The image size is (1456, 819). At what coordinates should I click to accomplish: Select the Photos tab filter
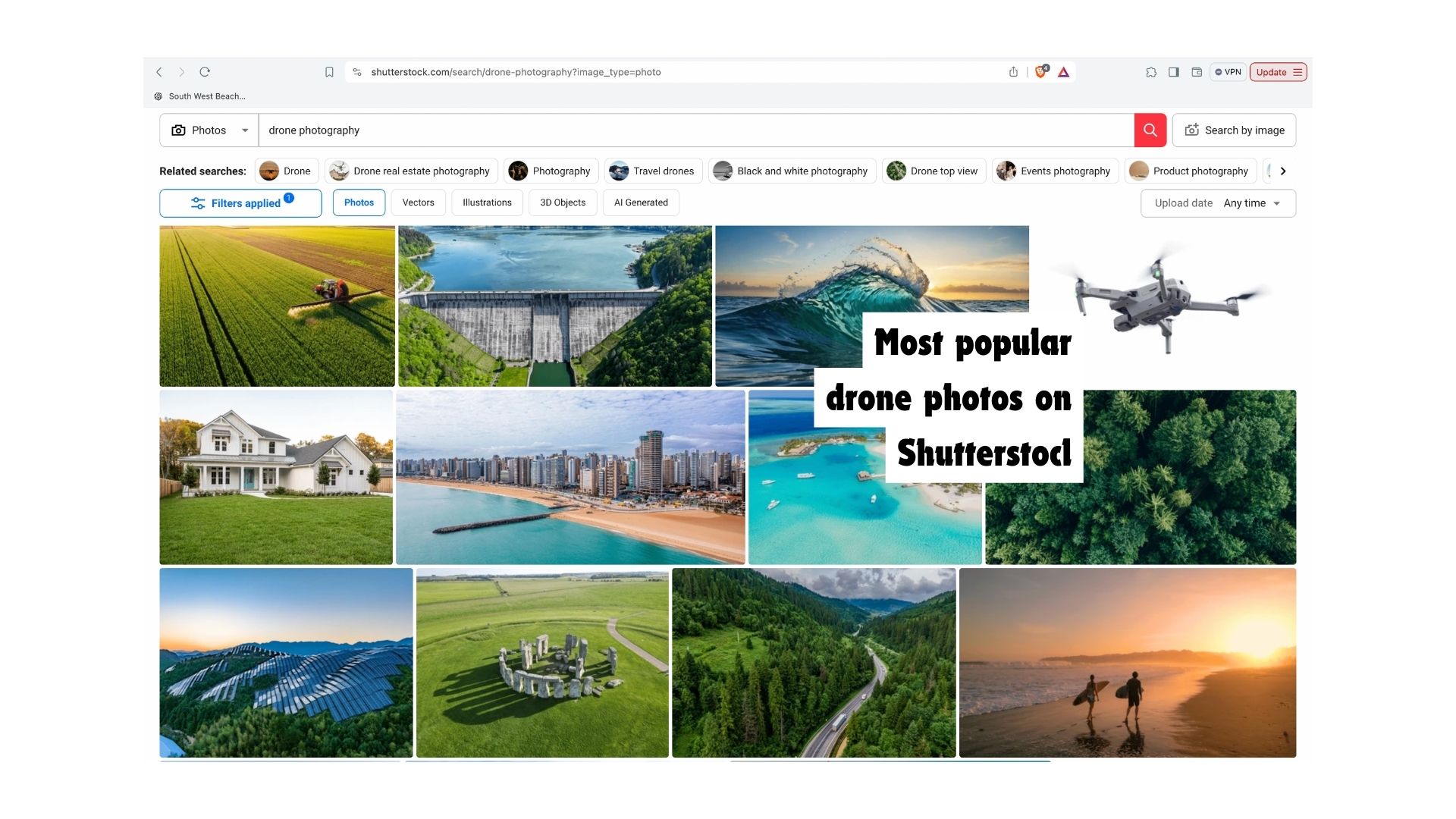coord(359,203)
